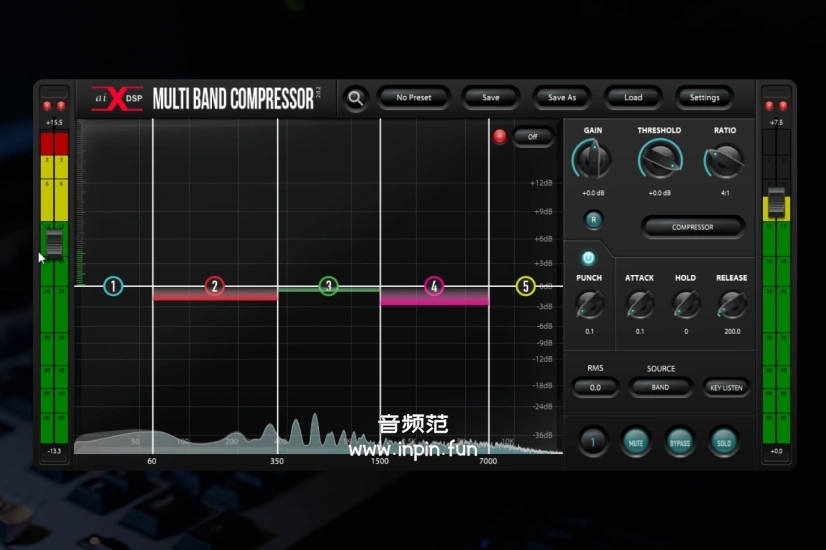
Task: Click the RELEASE knob
Action: pos(732,305)
